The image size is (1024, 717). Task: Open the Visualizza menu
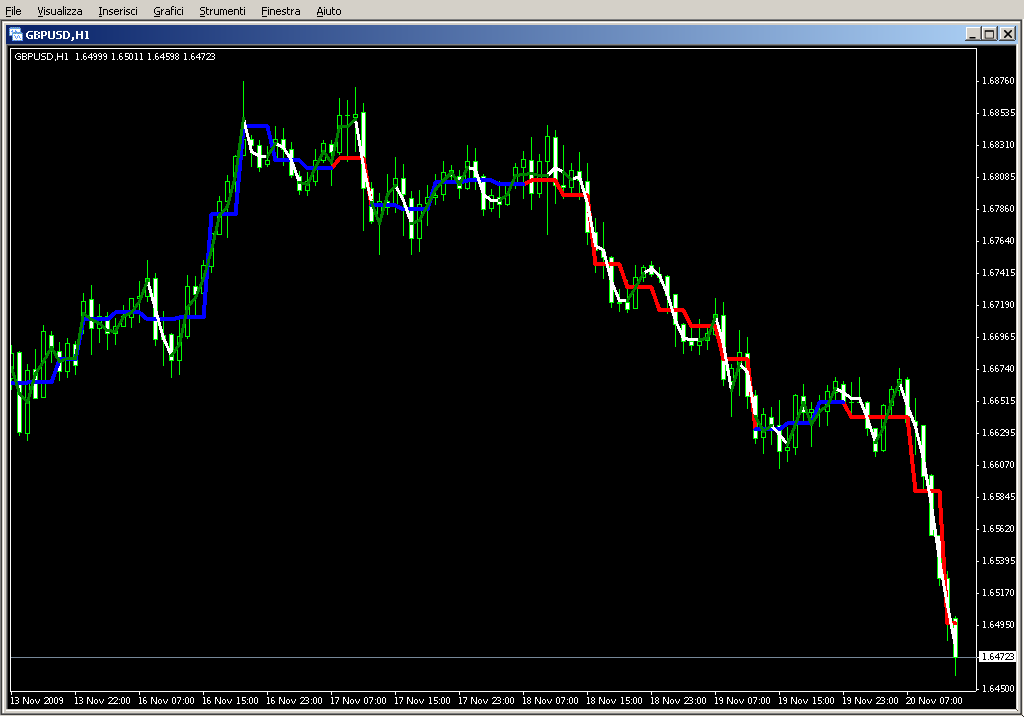coord(60,11)
